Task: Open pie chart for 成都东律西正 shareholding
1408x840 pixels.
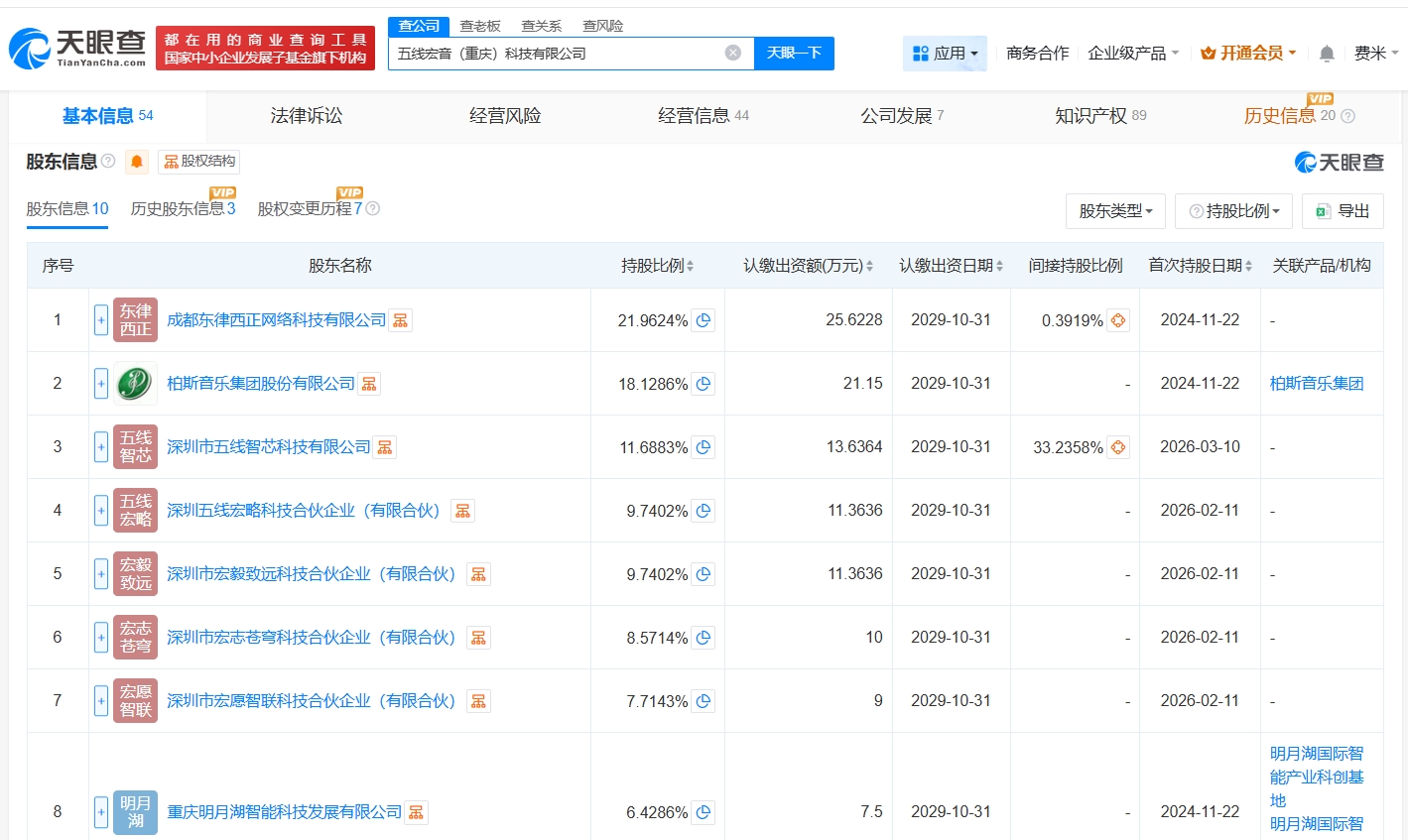Action: tap(704, 320)
